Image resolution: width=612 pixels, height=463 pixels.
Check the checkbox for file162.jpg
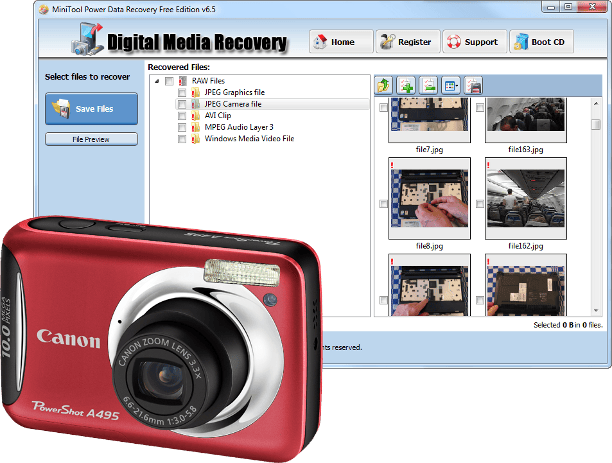pos(480,204)
